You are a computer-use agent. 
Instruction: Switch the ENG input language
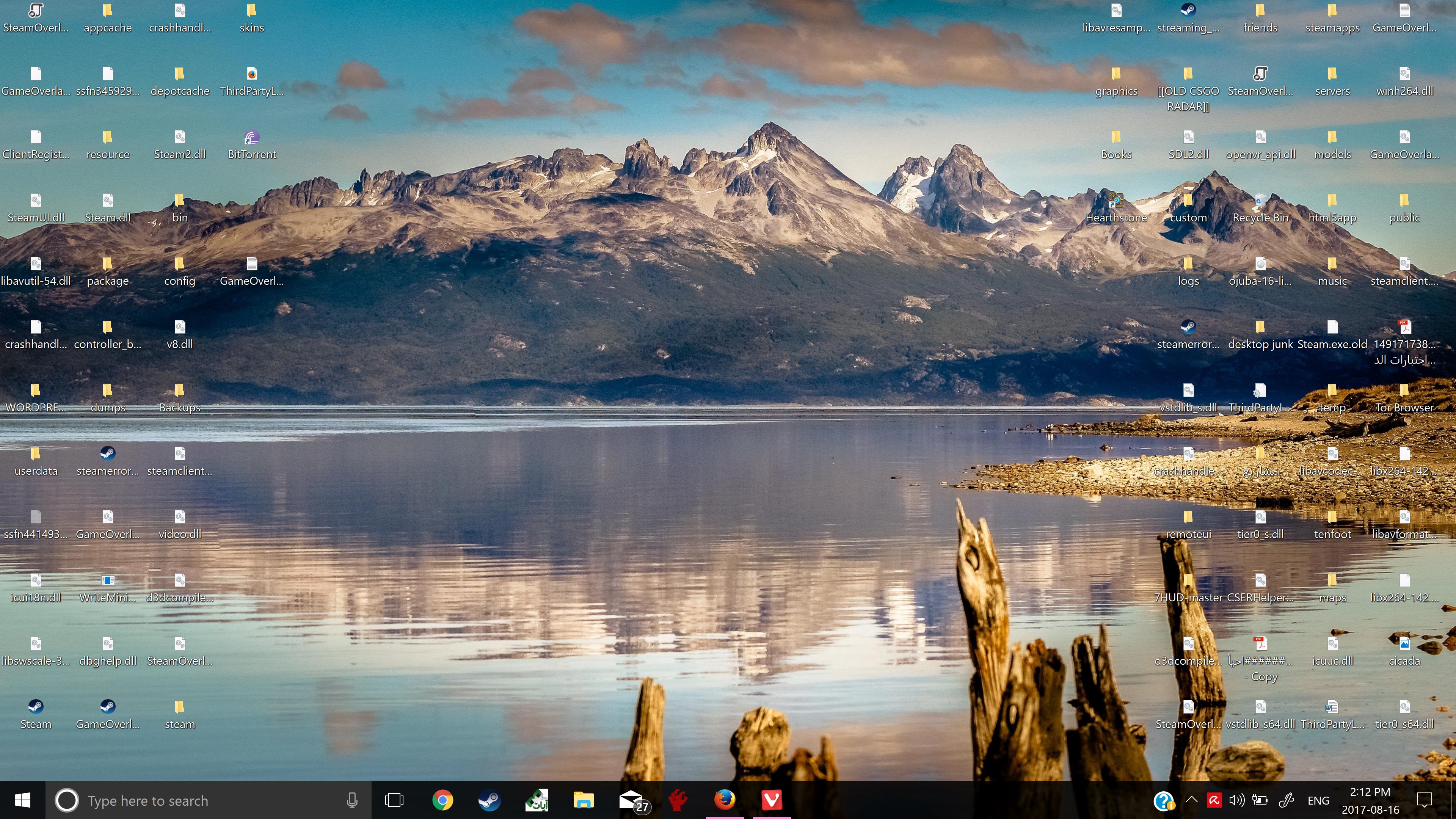[x=1318, y=800]
